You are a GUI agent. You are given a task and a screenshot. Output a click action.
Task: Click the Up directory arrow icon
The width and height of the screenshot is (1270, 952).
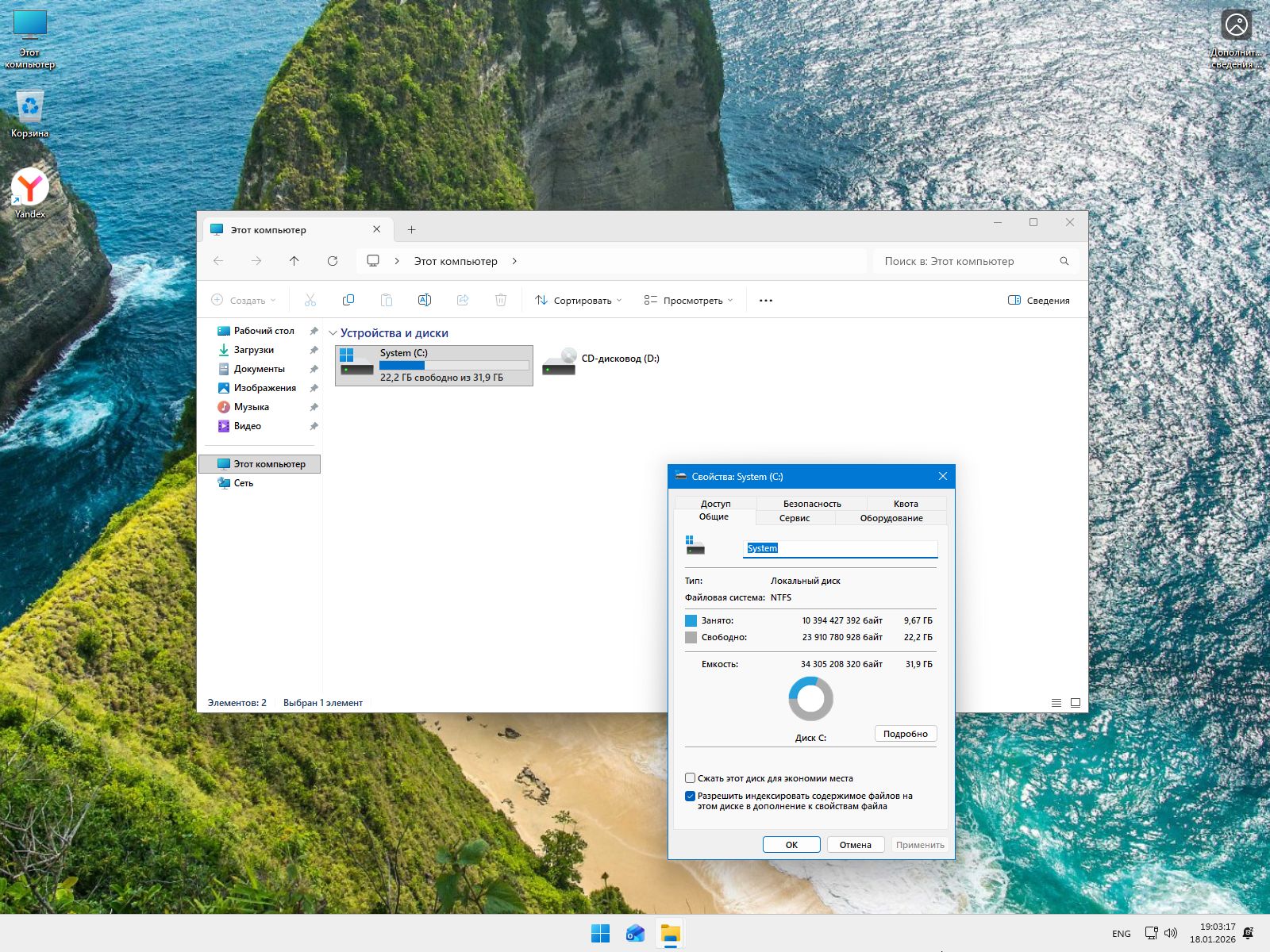pos(294,261)
